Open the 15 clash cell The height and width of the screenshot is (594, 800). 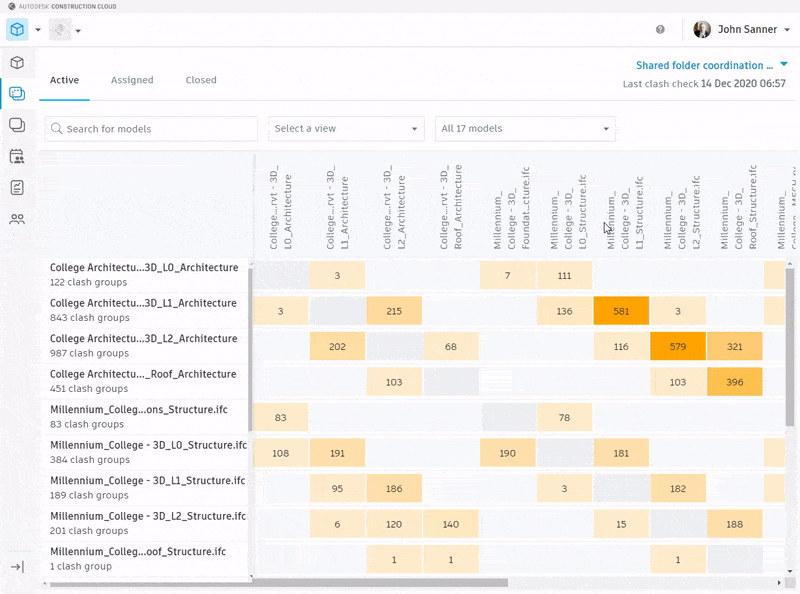click(x=621, y=524)
